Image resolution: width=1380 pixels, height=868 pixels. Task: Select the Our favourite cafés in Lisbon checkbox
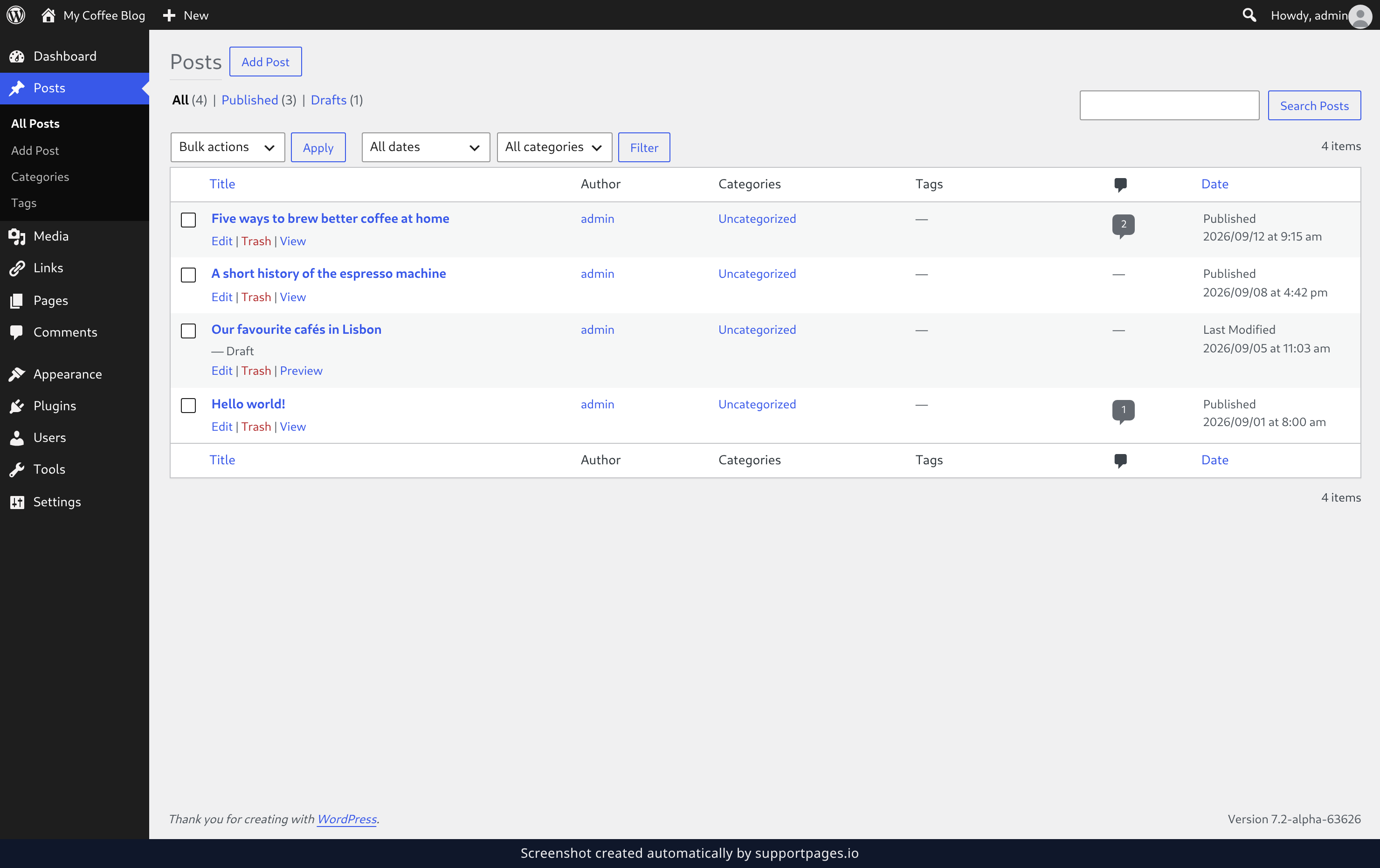point(188,331)
